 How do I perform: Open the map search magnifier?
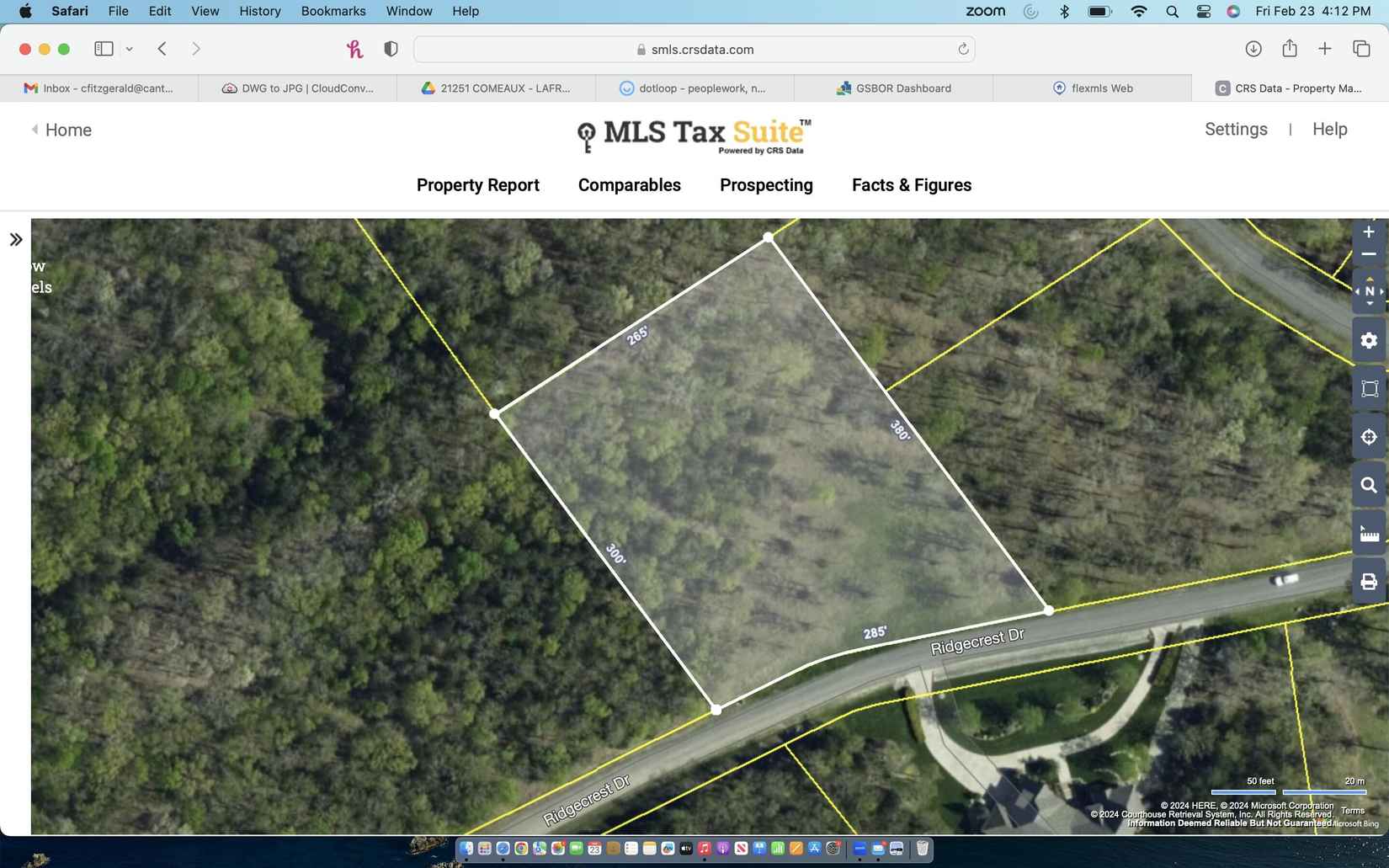1369,486
